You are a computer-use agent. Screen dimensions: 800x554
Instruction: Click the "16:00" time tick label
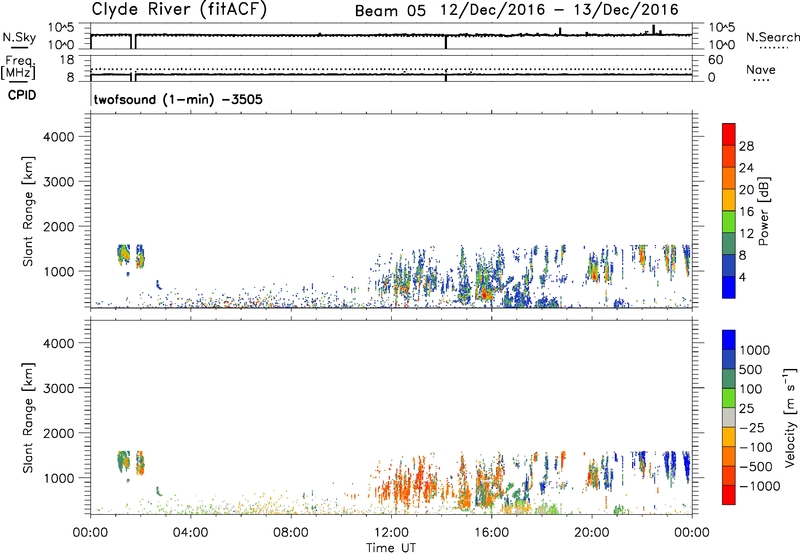tap(491, 533)
